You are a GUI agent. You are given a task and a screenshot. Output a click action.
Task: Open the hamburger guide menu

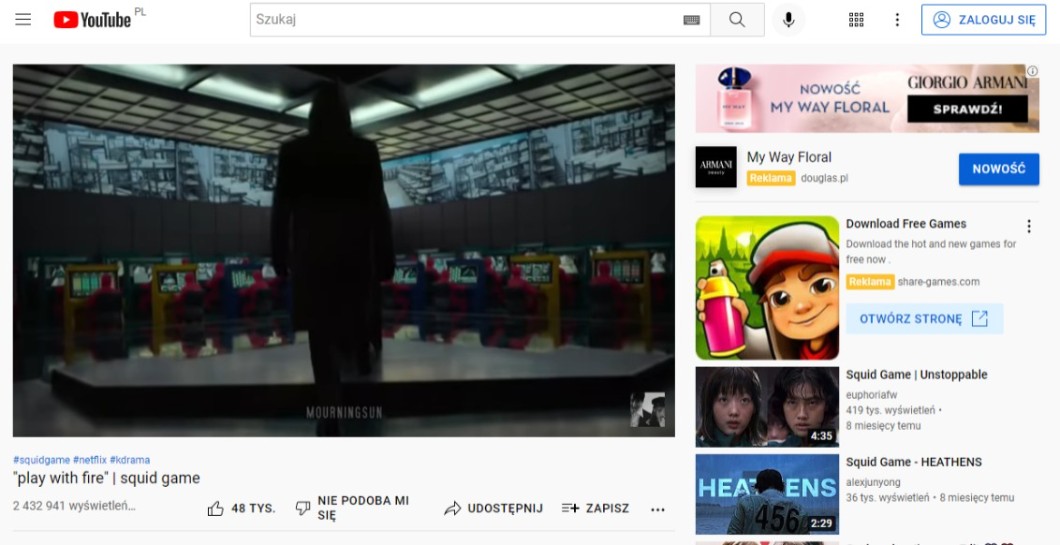click(23, 20)
